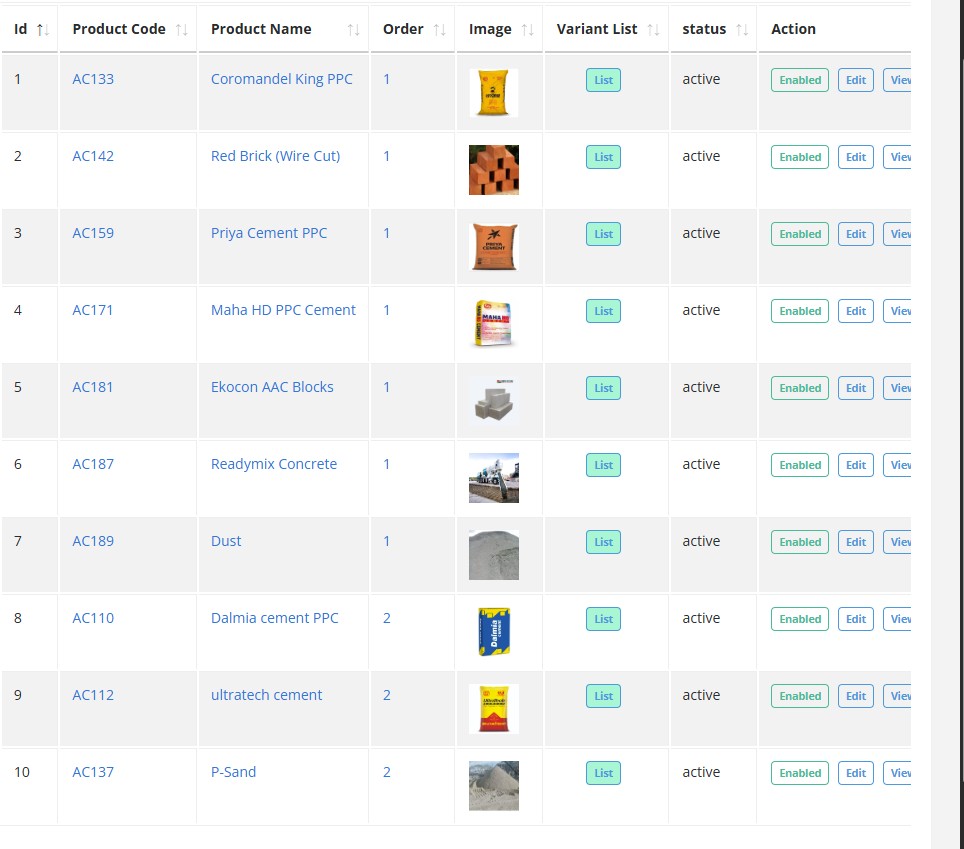View the Dust product details

pos(898,542)
